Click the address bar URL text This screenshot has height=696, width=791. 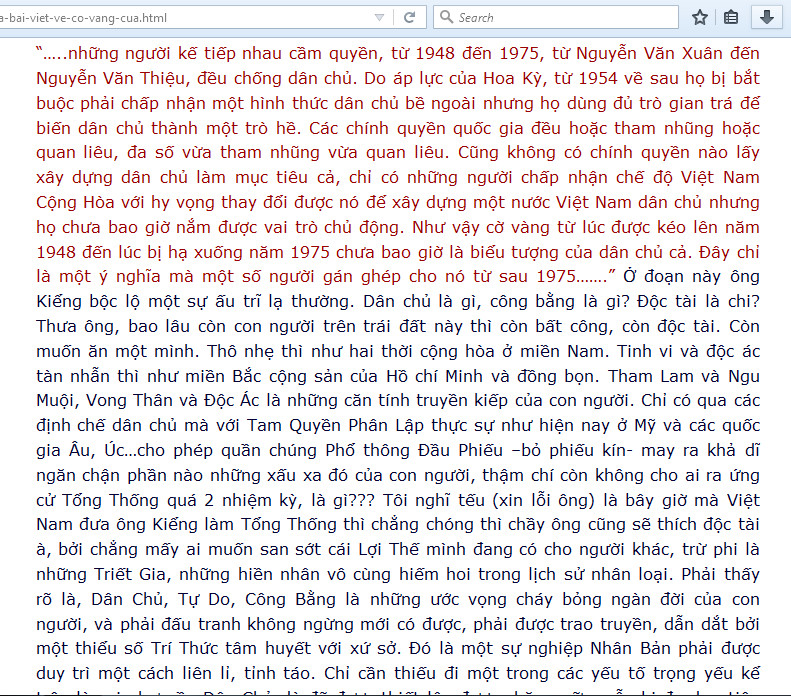click(83, 18)
